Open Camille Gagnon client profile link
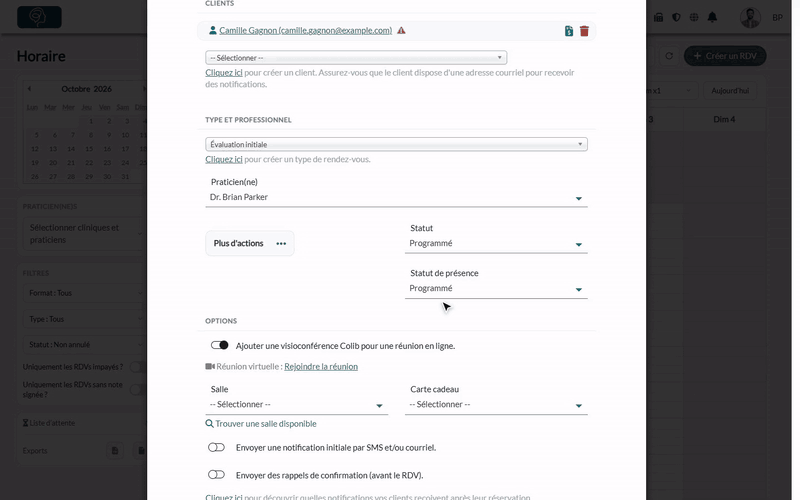This screenshot has height=500, width=800. [306, 31]
